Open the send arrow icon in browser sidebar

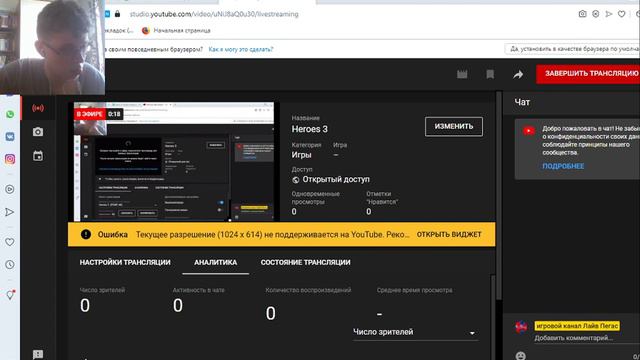tap(10, 212)
